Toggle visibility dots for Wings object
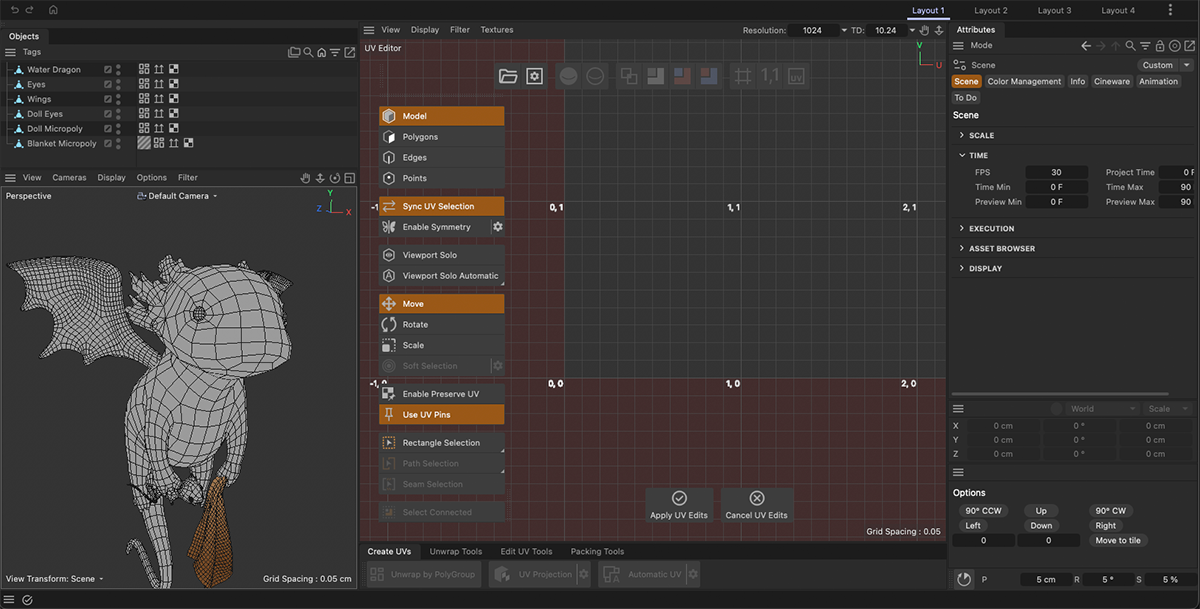The height and width of the screenshot is (609, 1200). (x=118, y=99)
